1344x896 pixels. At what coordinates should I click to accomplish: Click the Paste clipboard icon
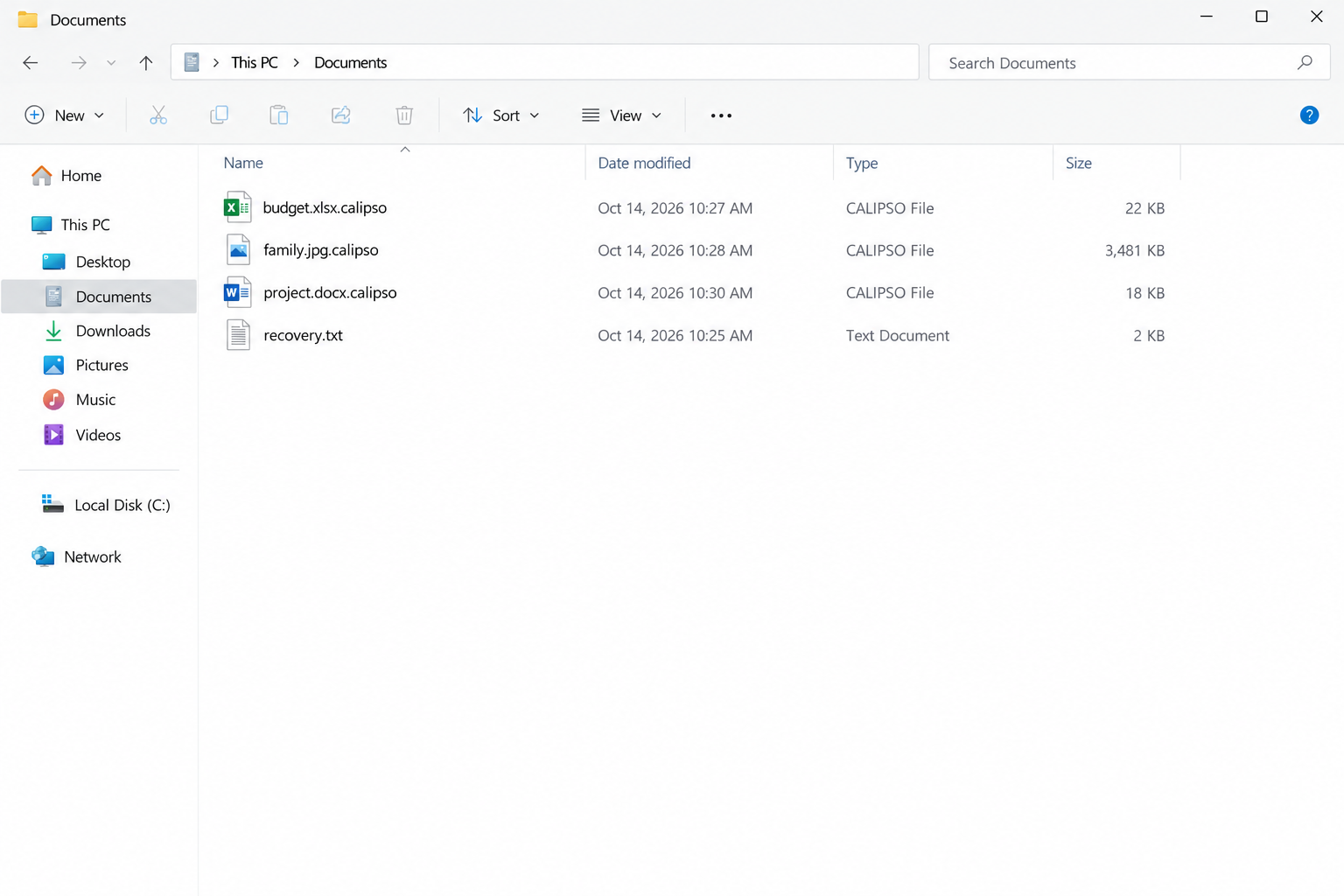pos(278,115)
